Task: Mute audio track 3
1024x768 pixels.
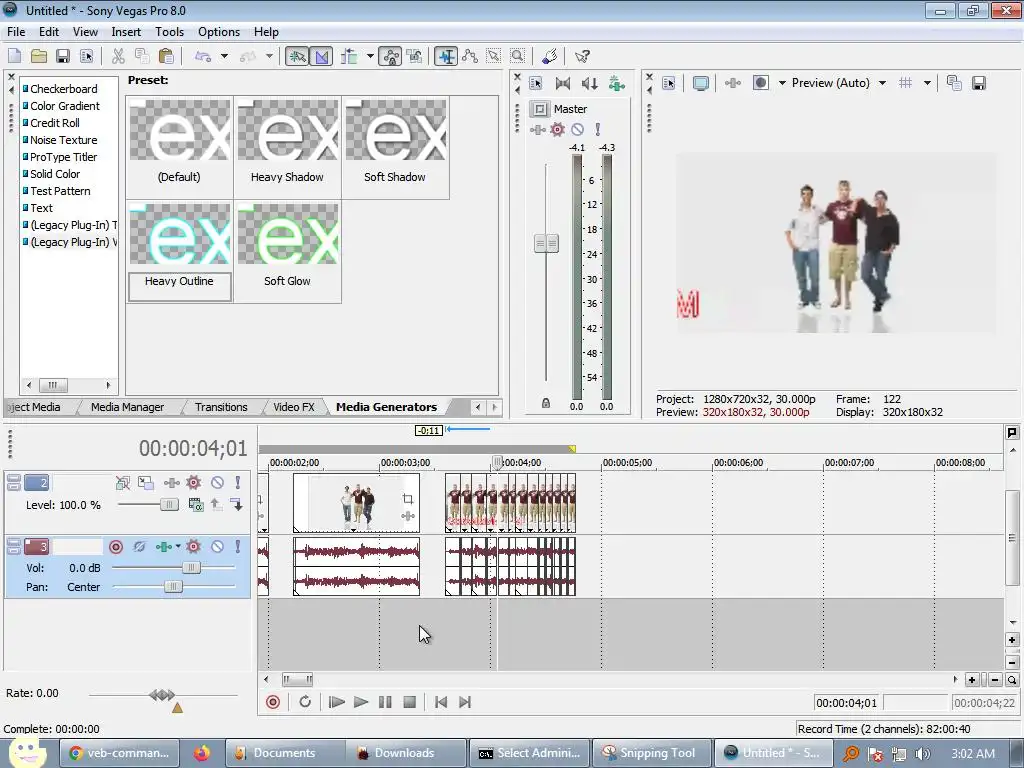Action: click(x=217, y=546)
